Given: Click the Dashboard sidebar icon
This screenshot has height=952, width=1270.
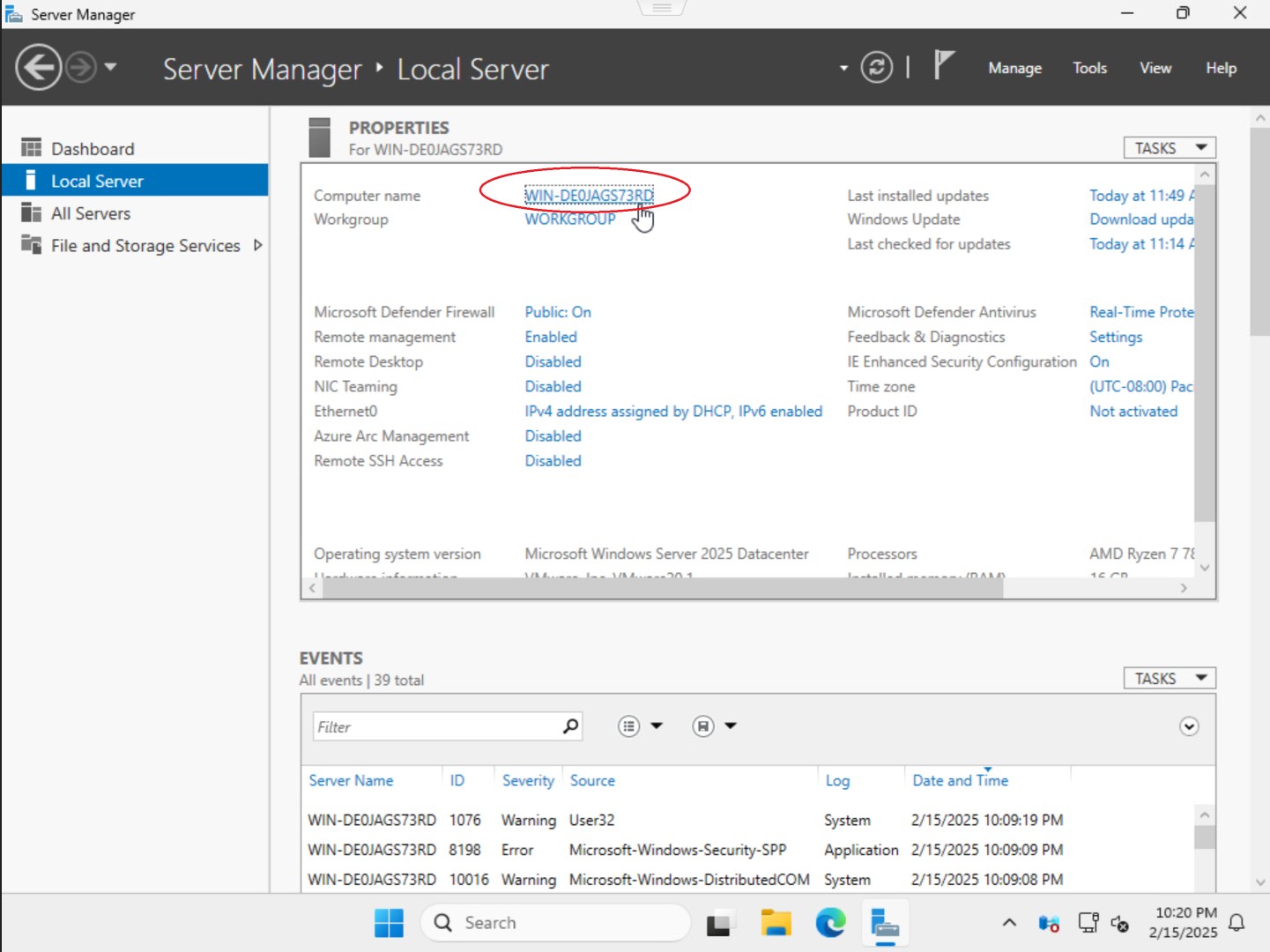Looking at the screenshot, I should point(32,148).
